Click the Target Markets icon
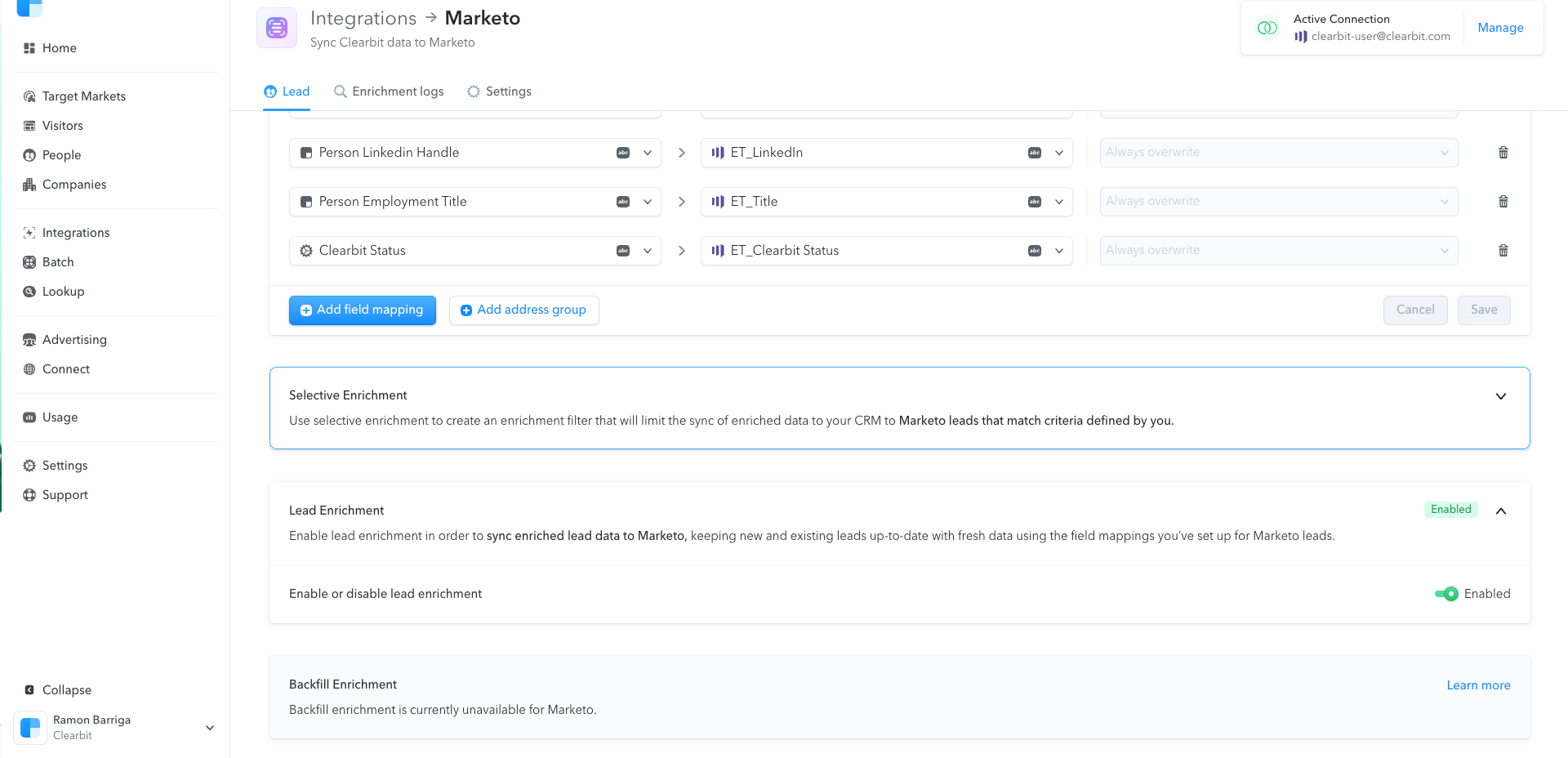The image size is (1568, 758). pyautogui.click(x=29, y=96)
